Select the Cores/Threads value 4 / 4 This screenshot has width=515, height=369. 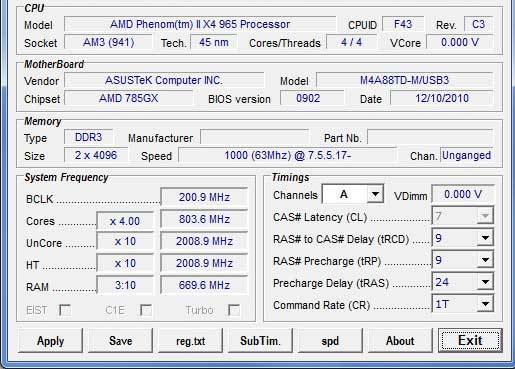(x=351, y=42)
